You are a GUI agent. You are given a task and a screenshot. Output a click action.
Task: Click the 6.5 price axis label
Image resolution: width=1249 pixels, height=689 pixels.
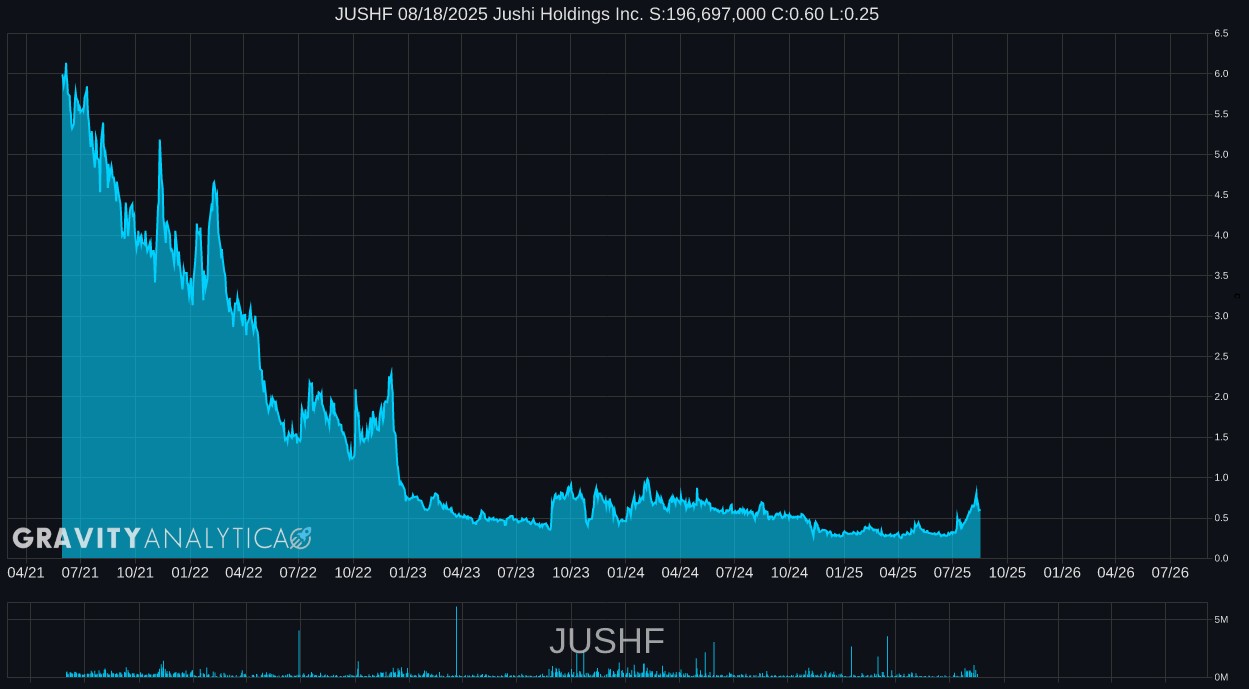1221,34
